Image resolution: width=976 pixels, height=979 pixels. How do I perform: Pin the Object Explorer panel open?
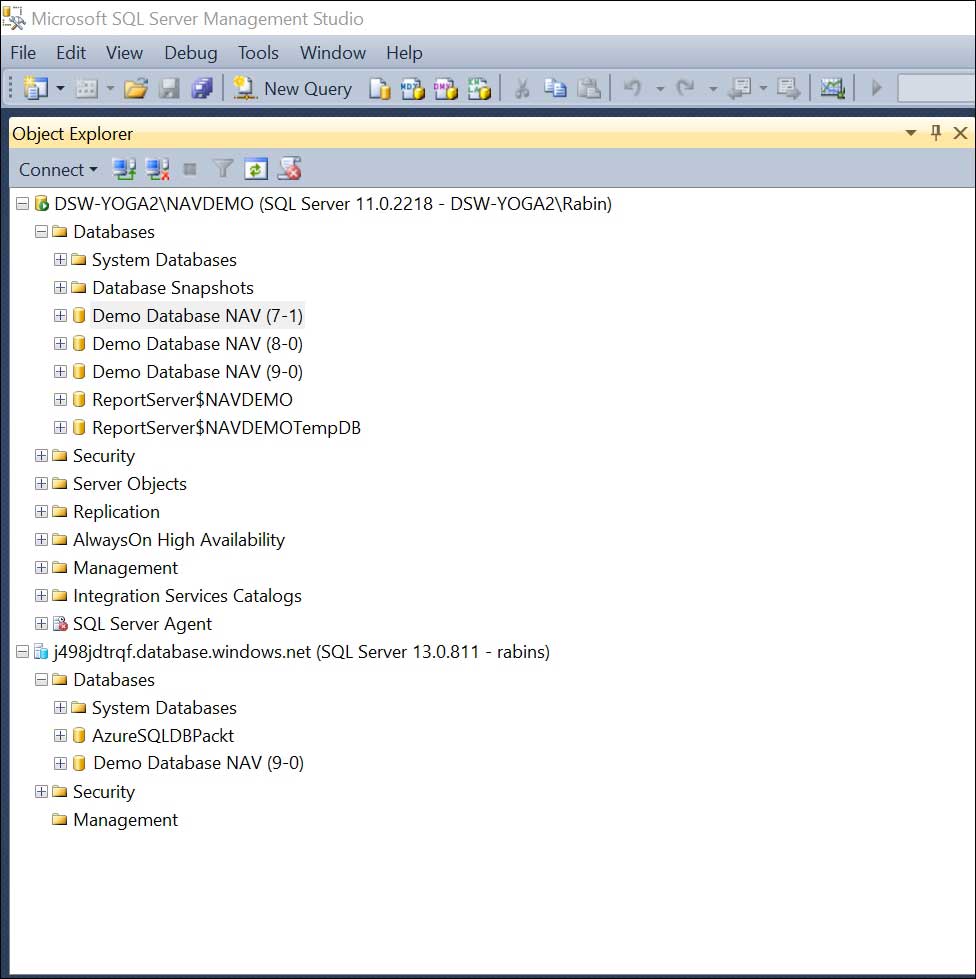pos(935,132)
